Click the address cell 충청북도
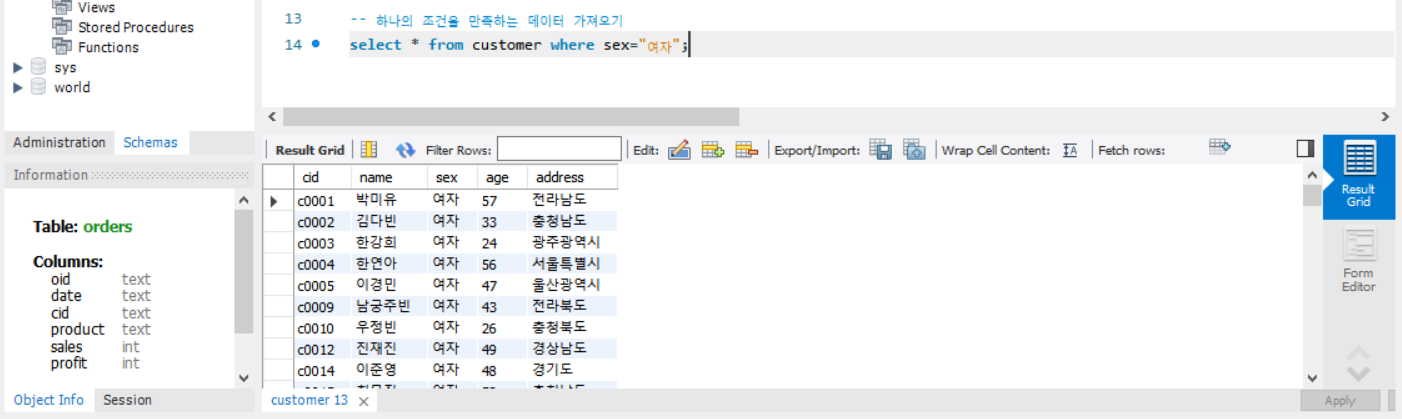Screen dimensions: 1402x419 [x=571, y=327]
